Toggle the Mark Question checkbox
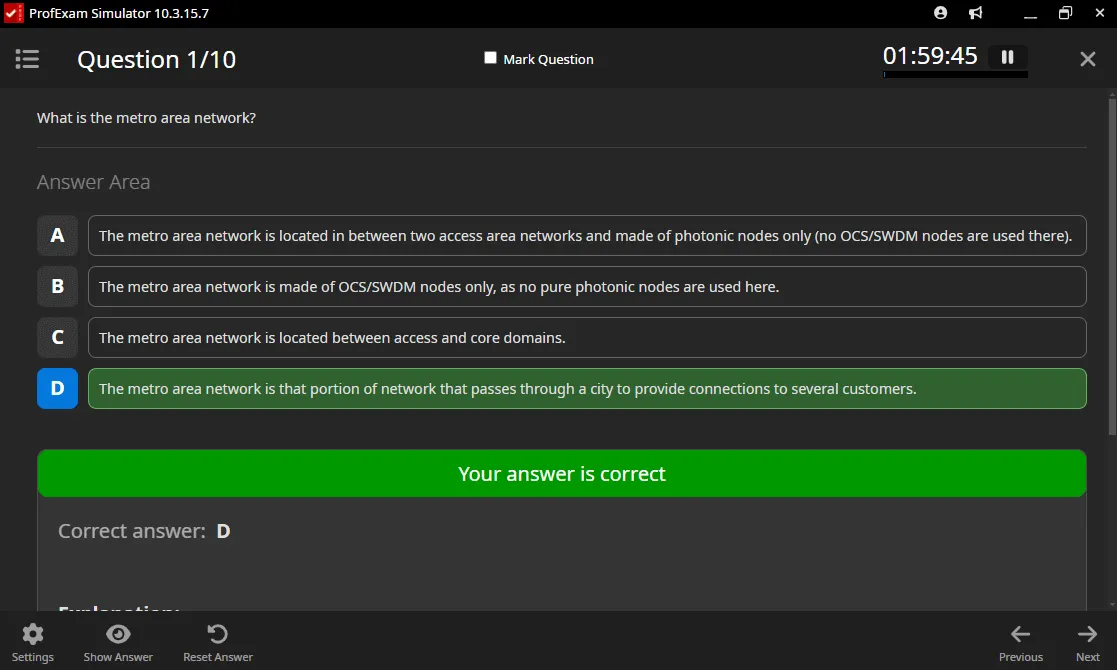This screenshot has width=1117, height=670. (x=490, y=58)
